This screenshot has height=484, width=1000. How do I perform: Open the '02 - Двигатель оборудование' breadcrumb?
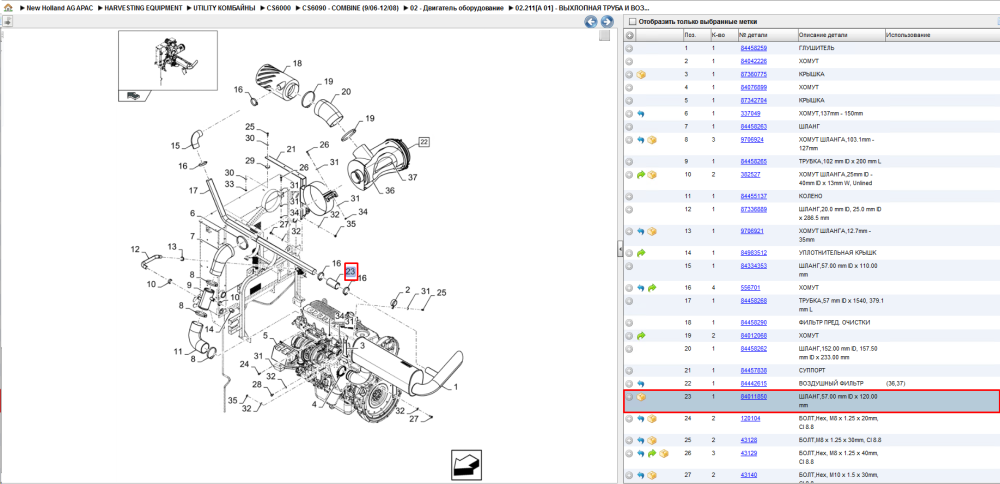tap(459, 8)
